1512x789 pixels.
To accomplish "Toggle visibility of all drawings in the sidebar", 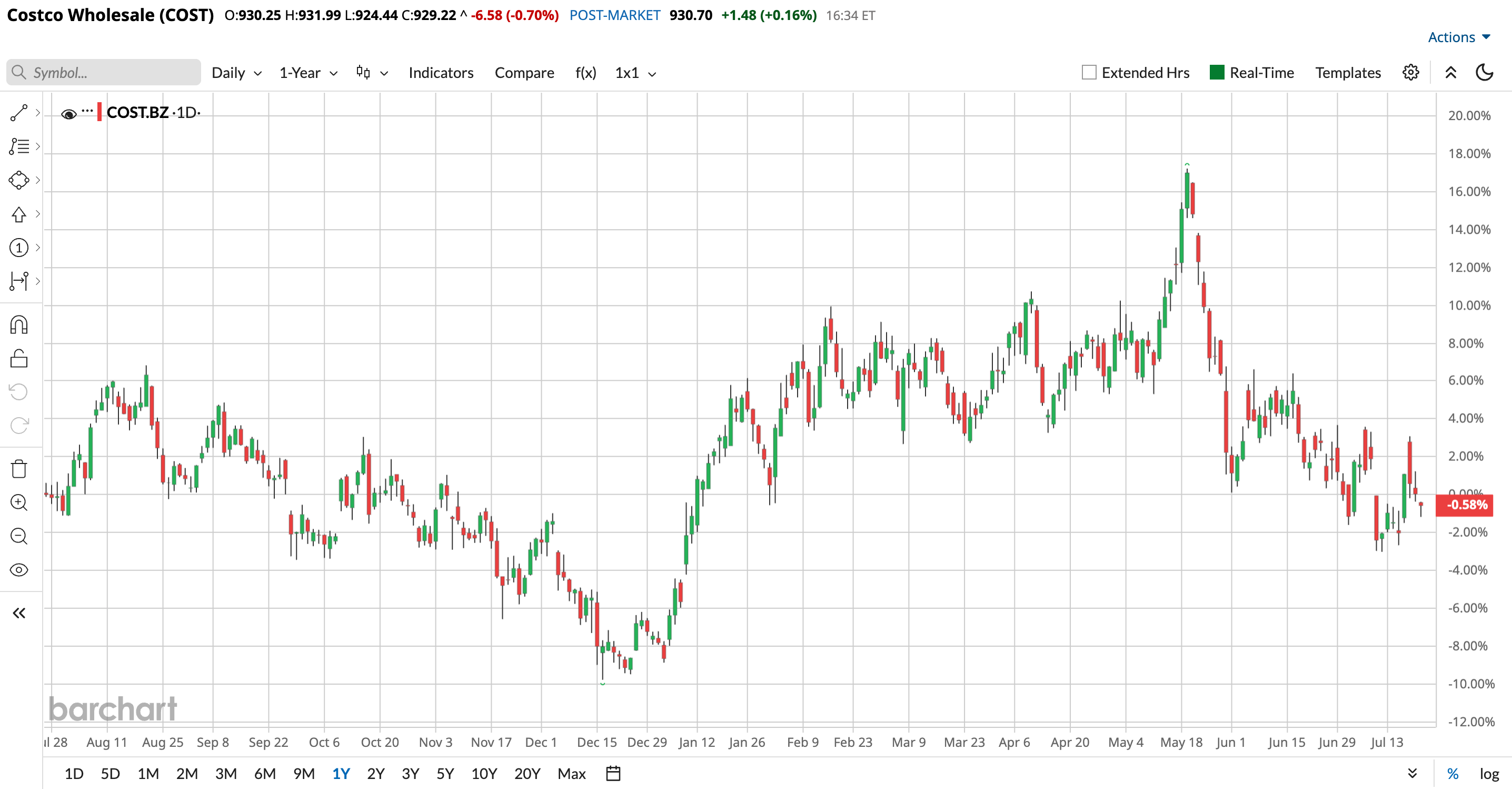I will 19,570.
